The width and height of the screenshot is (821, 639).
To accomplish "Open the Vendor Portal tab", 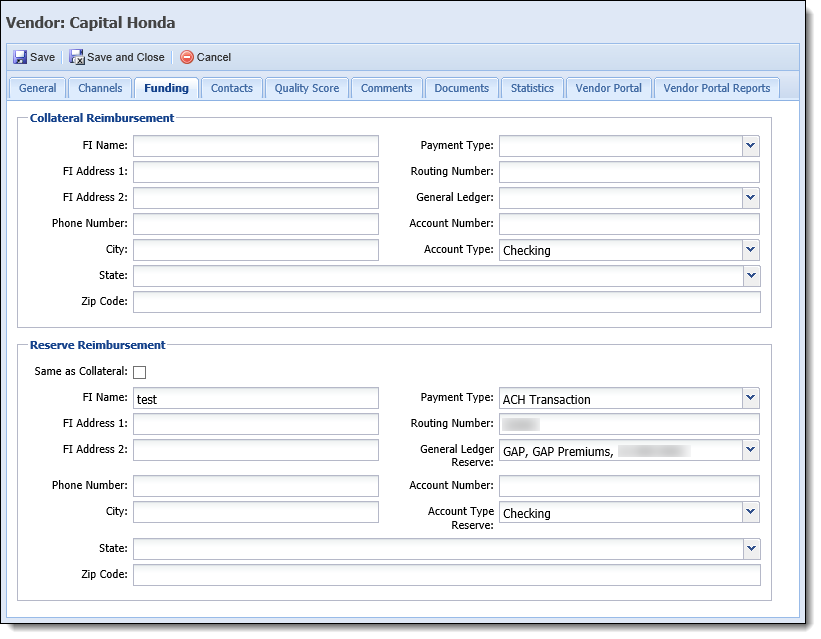I will click(x=608, y=88).
